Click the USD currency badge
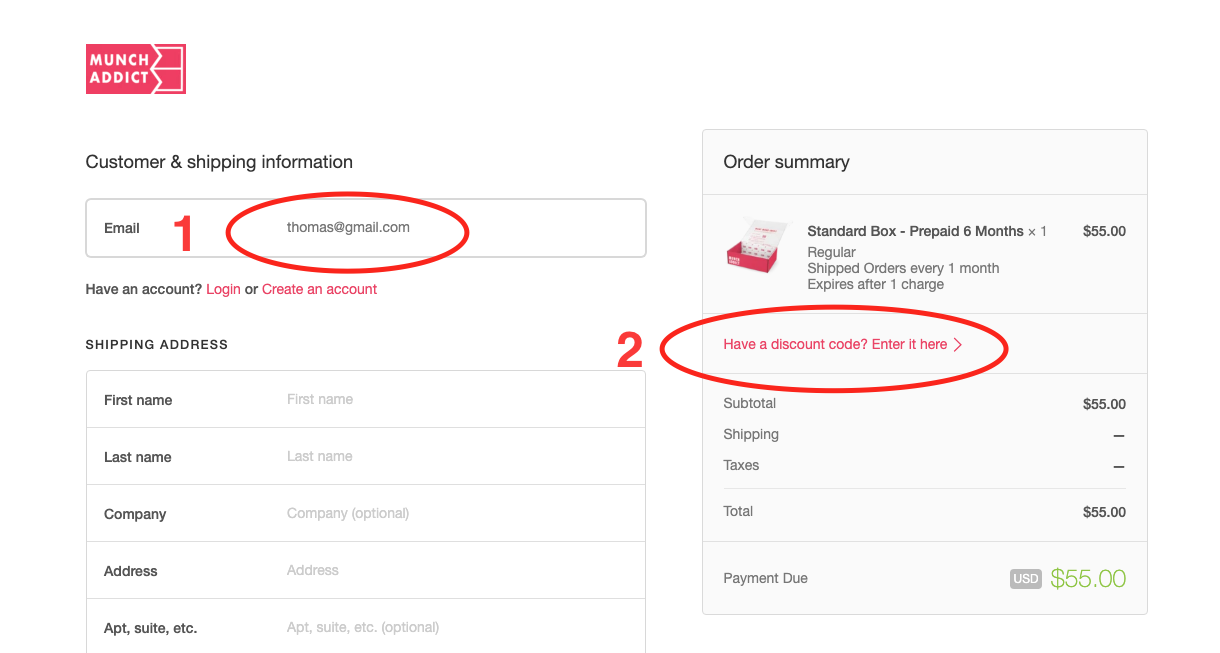 pyautogui.click(x=1026, y=578)
